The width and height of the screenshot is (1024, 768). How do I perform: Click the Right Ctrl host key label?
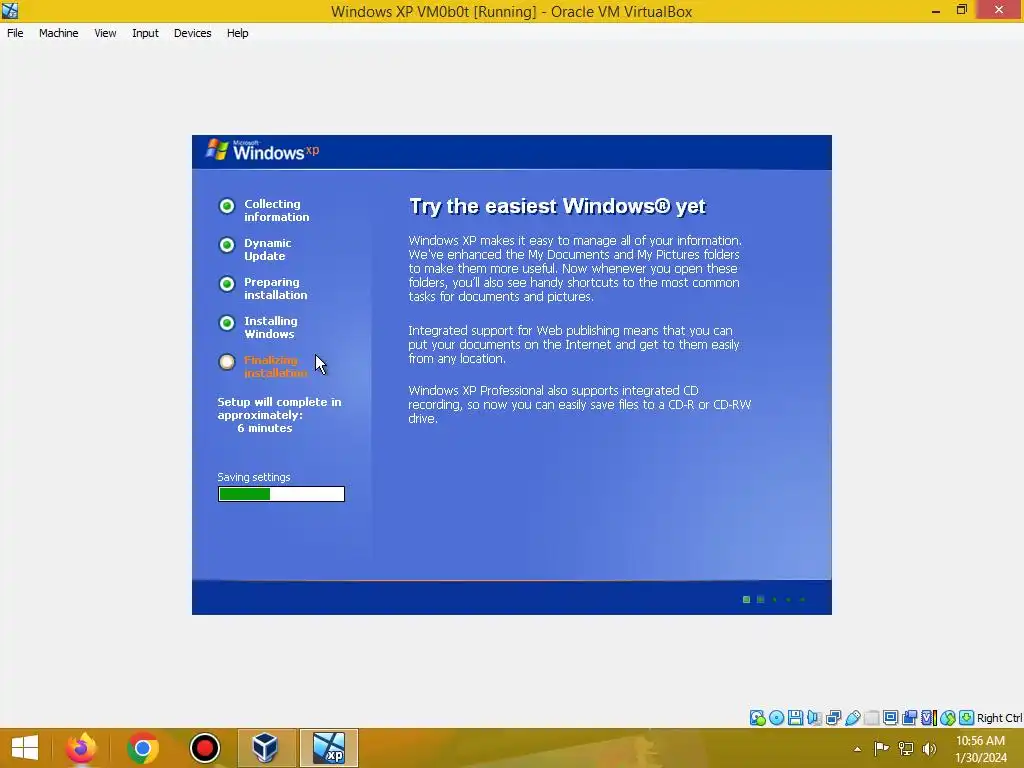tap(999, 718)
